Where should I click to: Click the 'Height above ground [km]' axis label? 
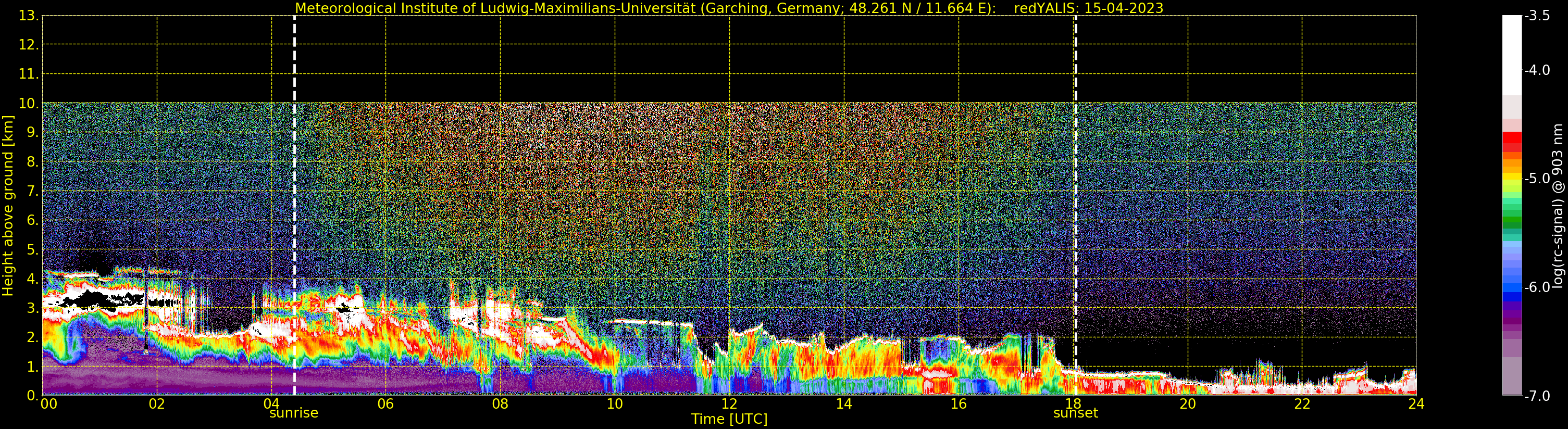coord(8,206)
